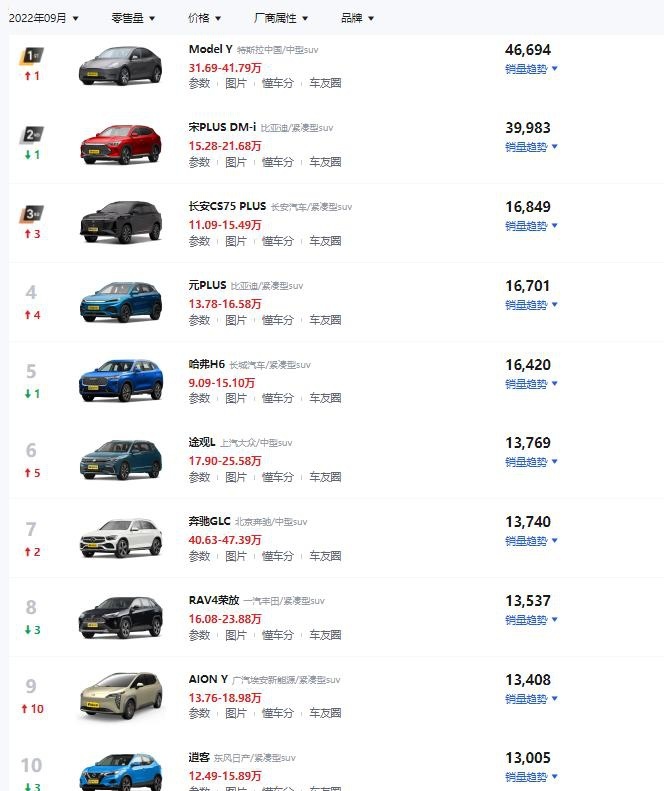Open 参数 link for 长安CS75 PLUS
This screenshot has width=664, height=791.
[199, 241]
